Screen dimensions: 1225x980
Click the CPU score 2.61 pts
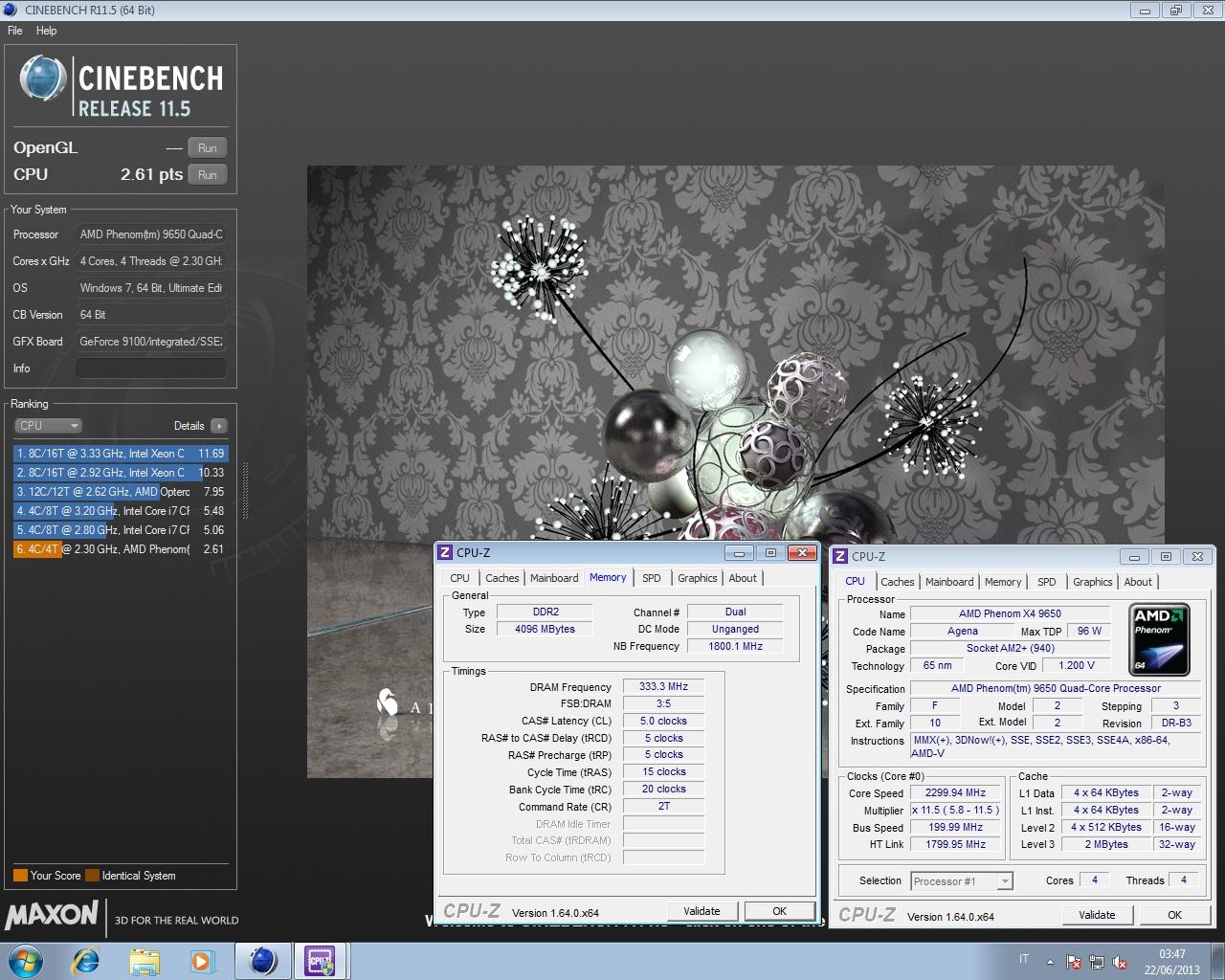151,174
